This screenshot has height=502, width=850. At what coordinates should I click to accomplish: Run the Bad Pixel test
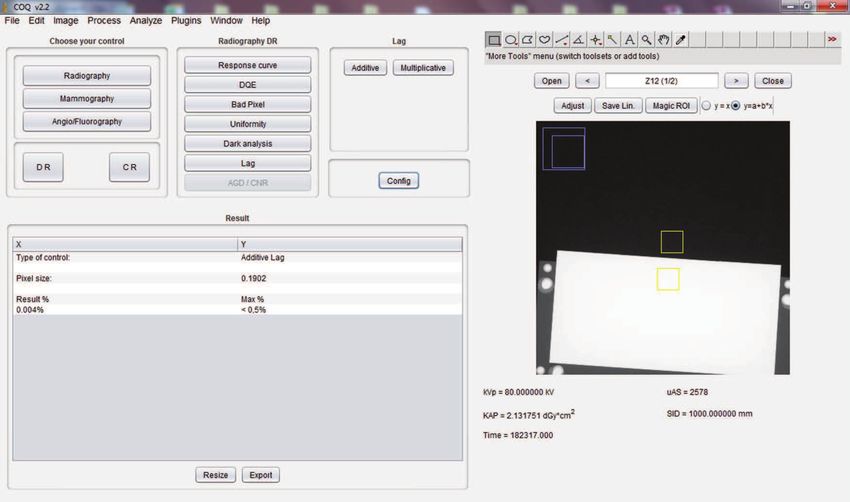point(248,104)
